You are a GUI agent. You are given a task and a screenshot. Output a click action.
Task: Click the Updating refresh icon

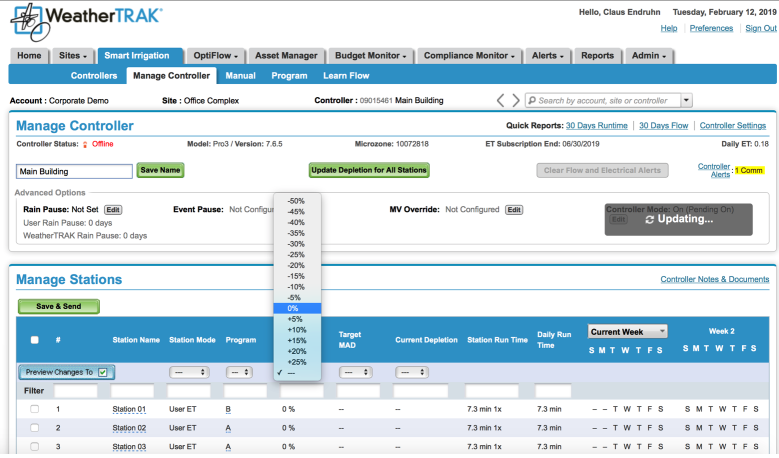coord(649,219)
